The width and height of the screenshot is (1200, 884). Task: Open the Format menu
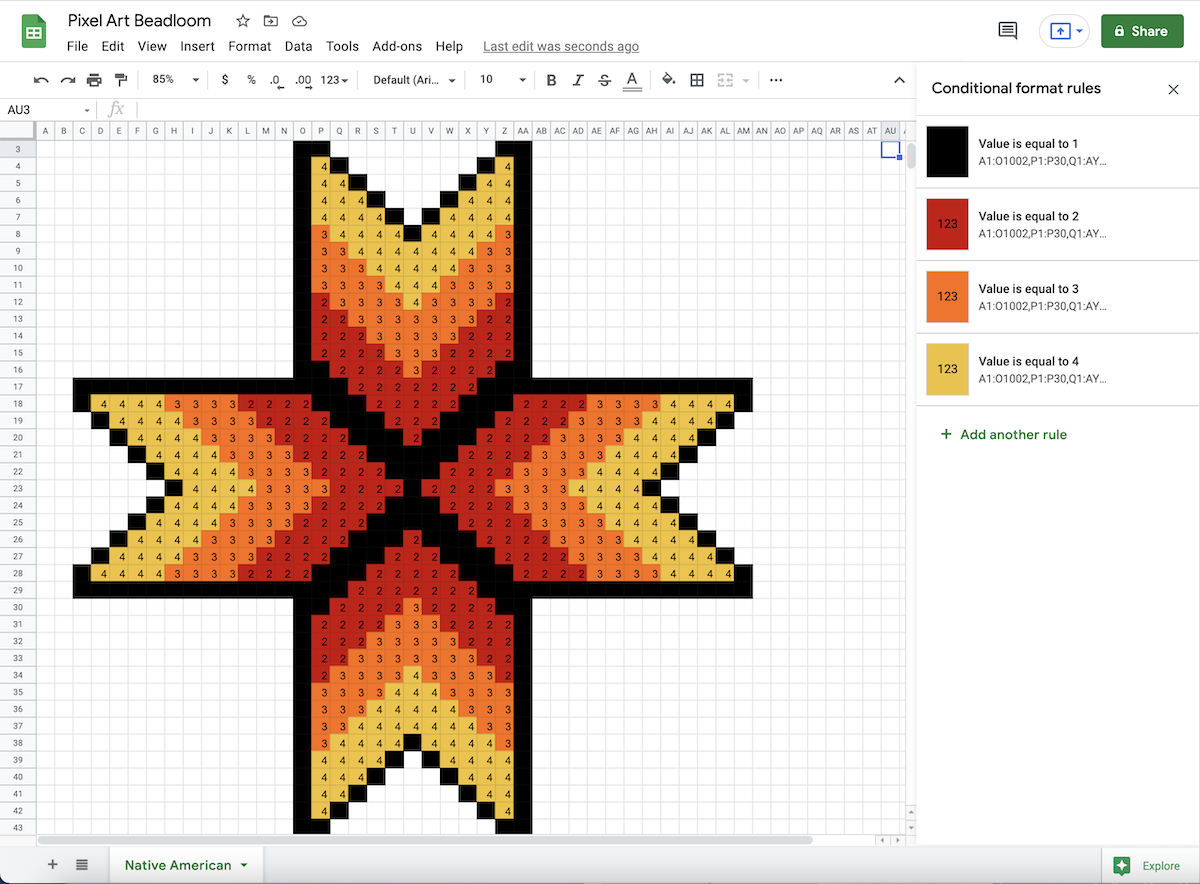pyautogui.click(x=249, y=46)
